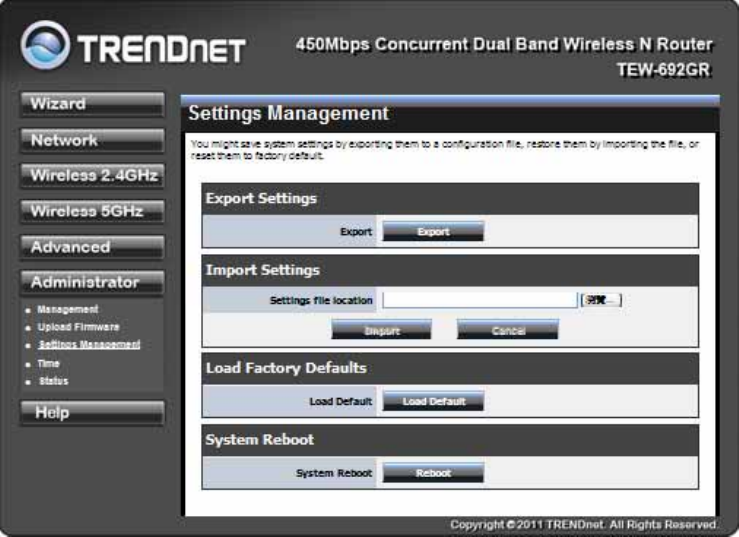Open the Network menu
This screenshot has width=739, height=537.
92,140
